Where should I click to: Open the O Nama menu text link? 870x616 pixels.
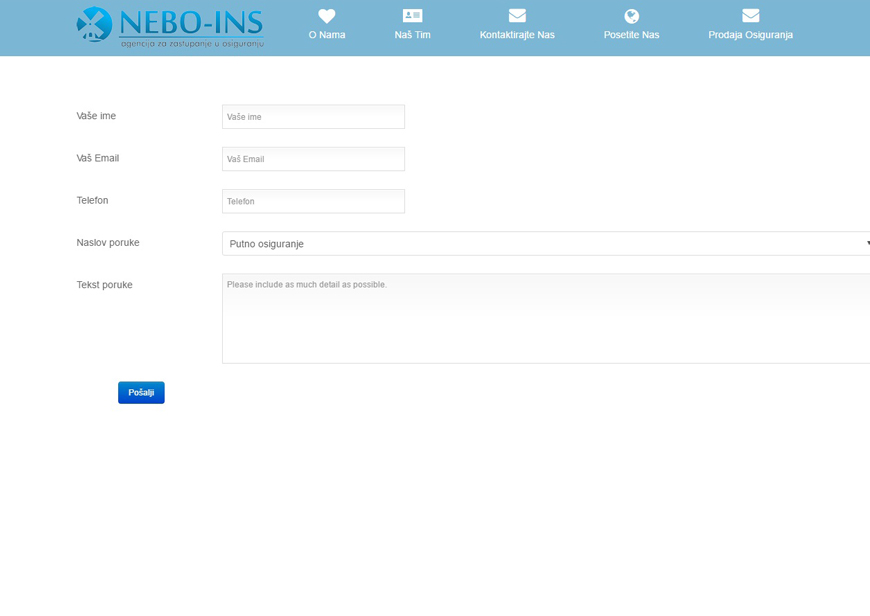[x=326, y=35]
